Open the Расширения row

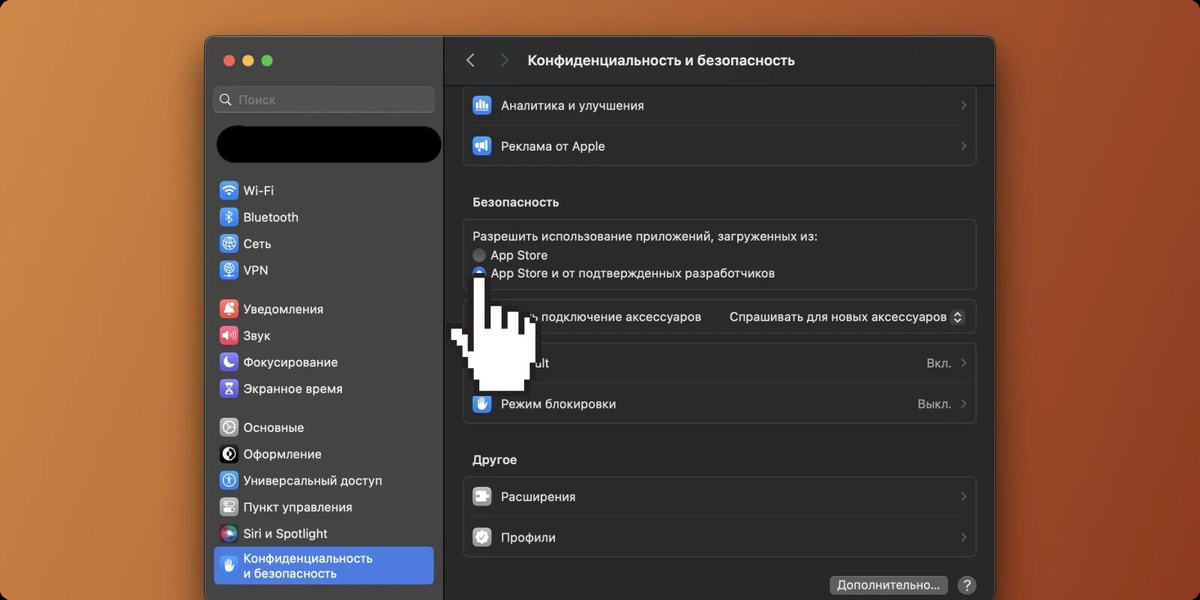pos(719,497)
